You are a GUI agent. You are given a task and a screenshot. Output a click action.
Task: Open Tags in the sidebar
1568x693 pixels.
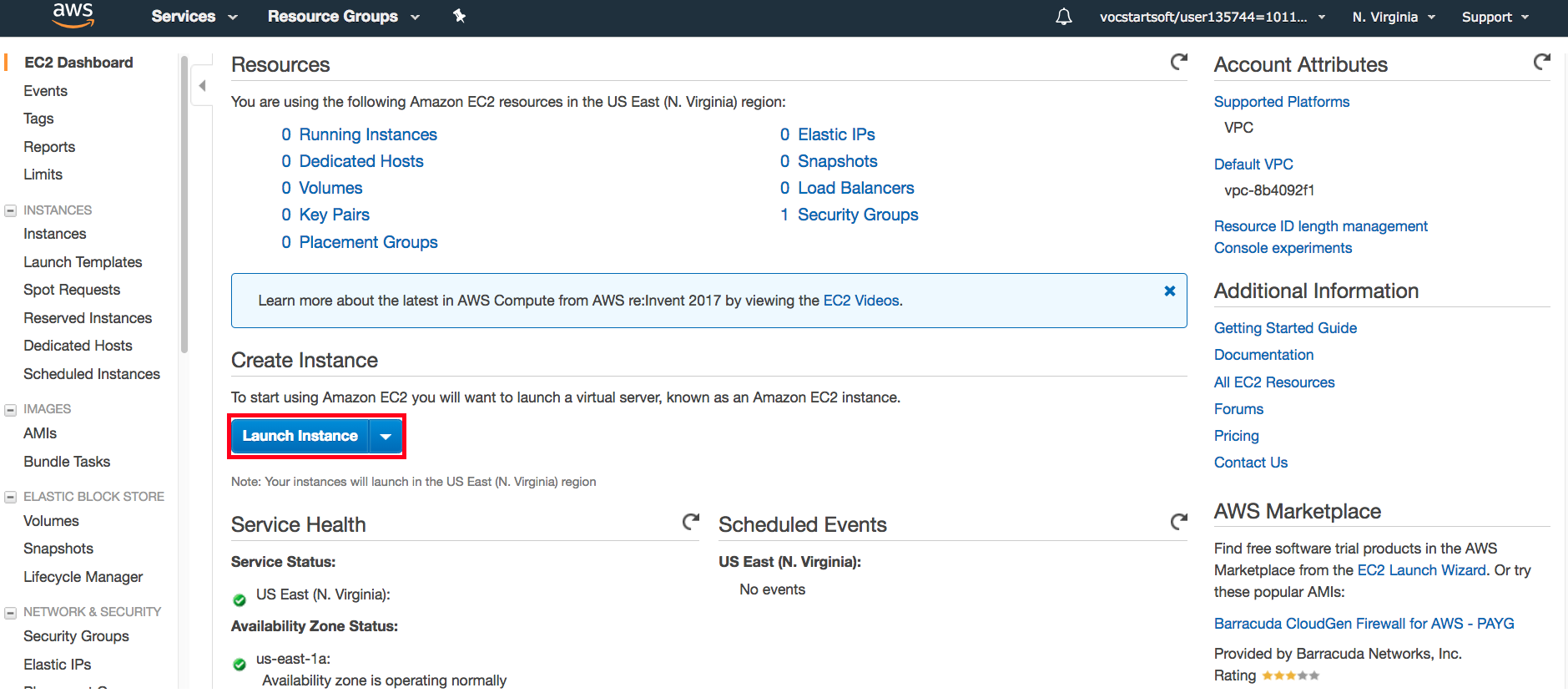click(38, 119)
